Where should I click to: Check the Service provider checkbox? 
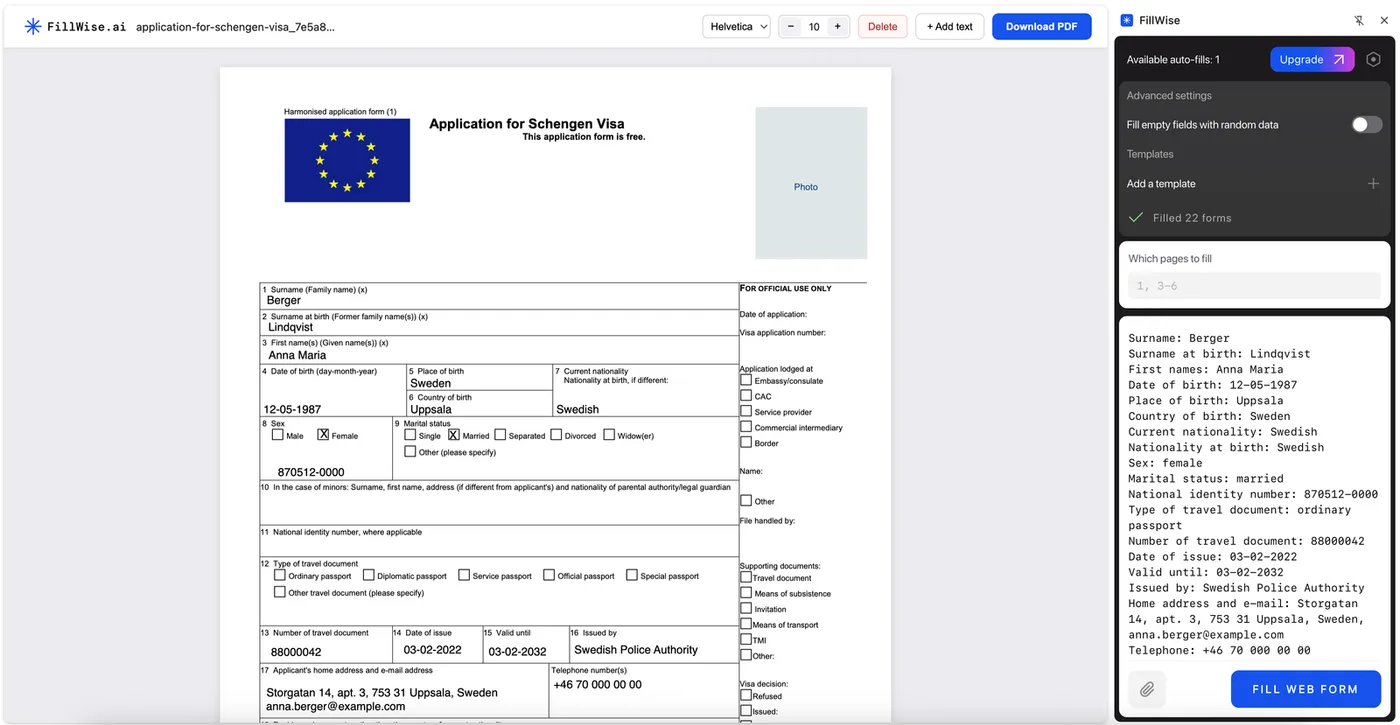(x=746, y=411)
